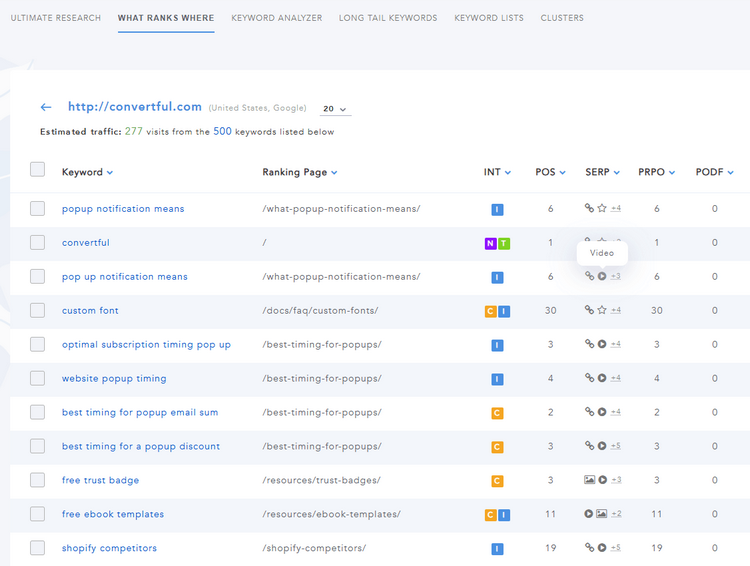750x566 pixels.
Task: Click star icon in 'custom font' row
Action: tap(602, 310)
